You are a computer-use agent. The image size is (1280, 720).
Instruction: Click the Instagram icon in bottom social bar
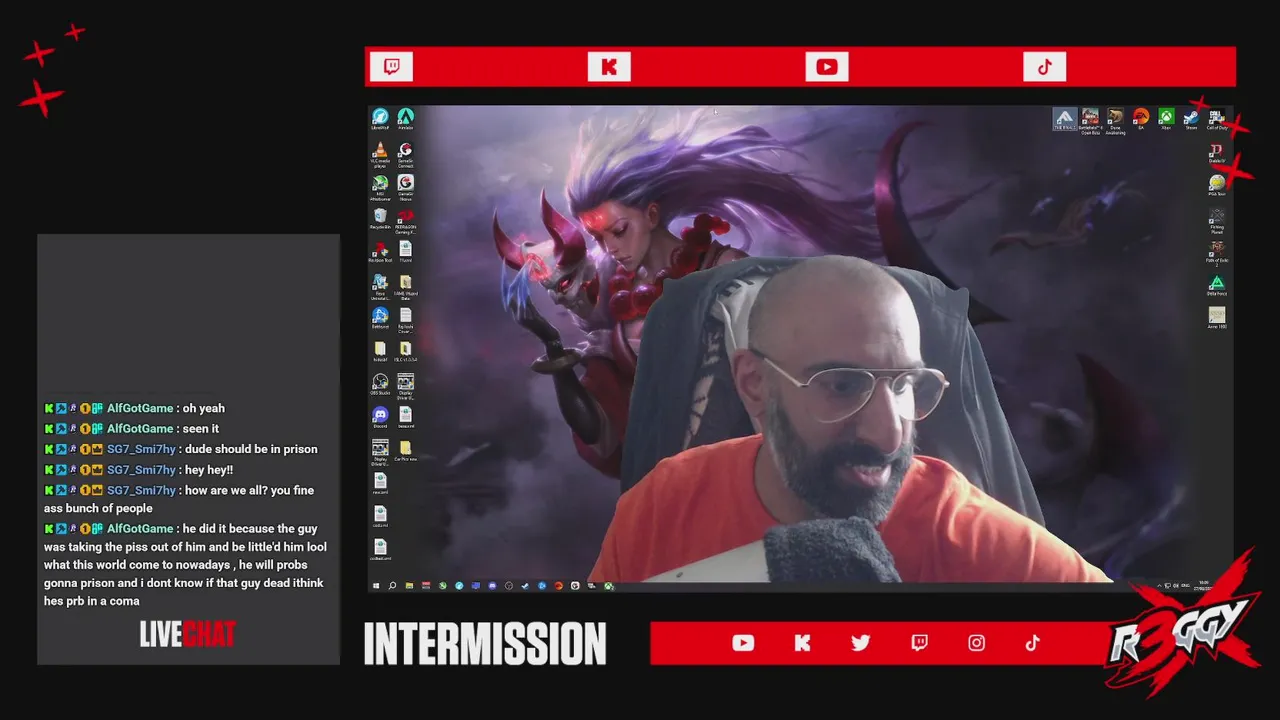pos(977,643)
